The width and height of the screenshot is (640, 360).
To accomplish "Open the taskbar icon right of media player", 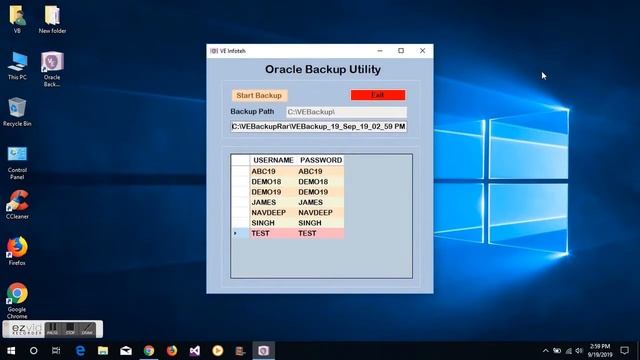I will tap(240, 351).
